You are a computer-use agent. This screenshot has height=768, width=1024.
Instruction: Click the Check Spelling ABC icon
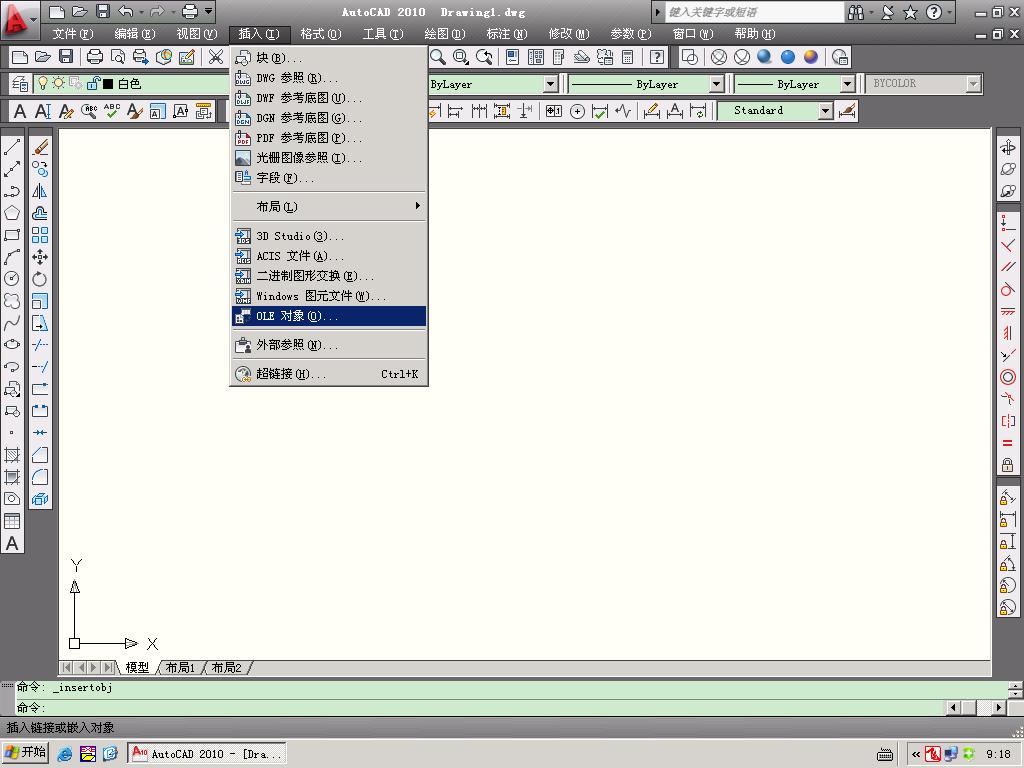(112, 111)
